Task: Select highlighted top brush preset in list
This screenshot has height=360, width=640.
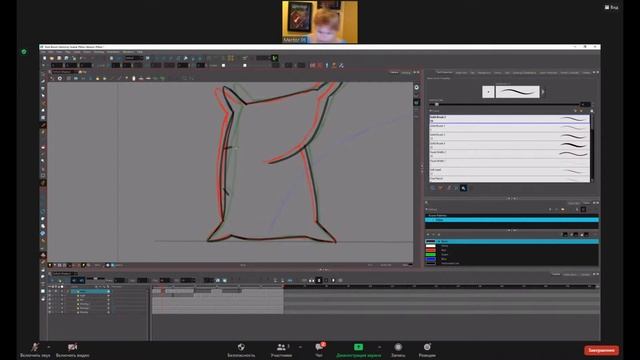Action: (x=509, y=119)
